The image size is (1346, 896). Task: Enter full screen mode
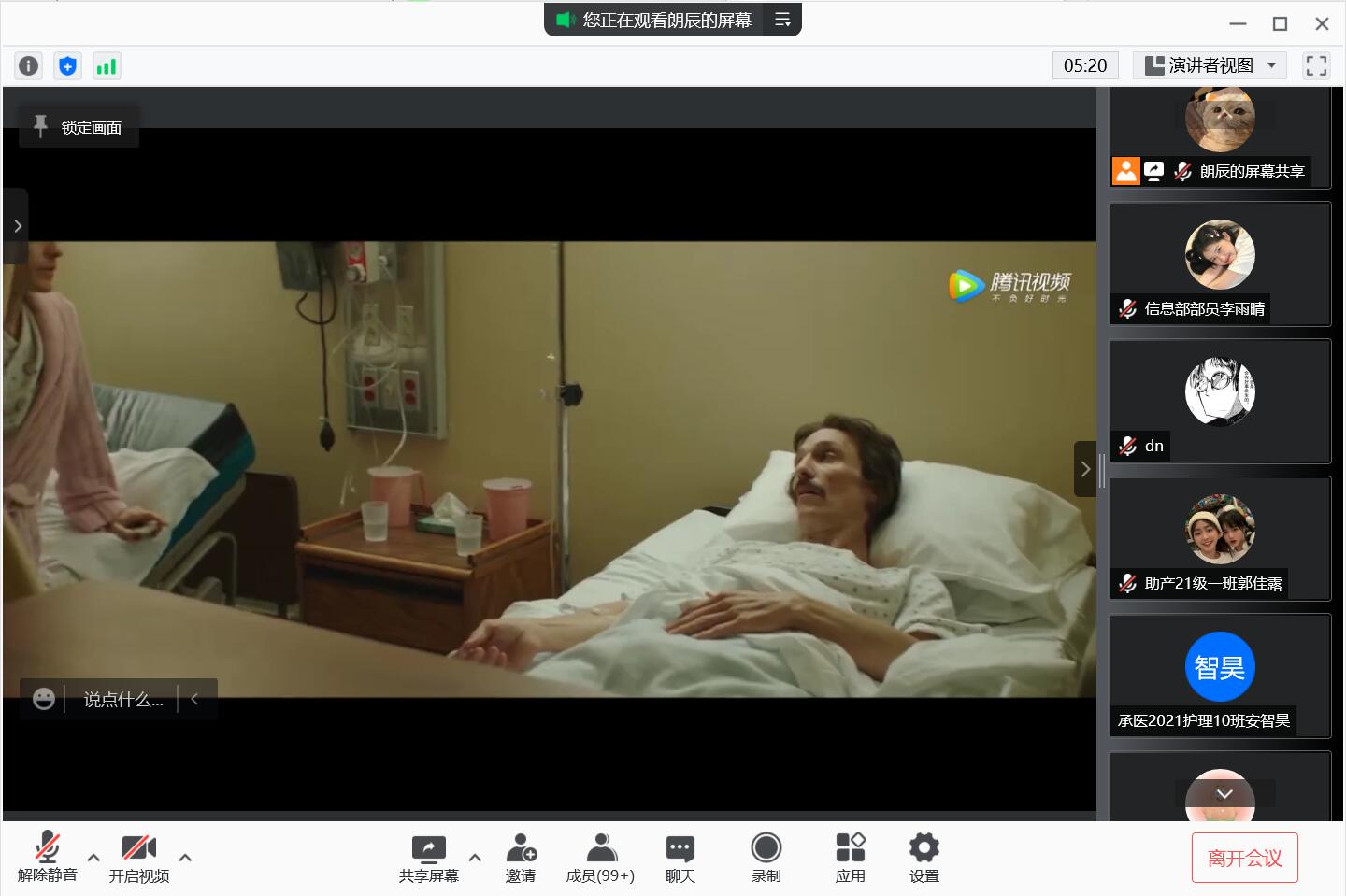1316,65
